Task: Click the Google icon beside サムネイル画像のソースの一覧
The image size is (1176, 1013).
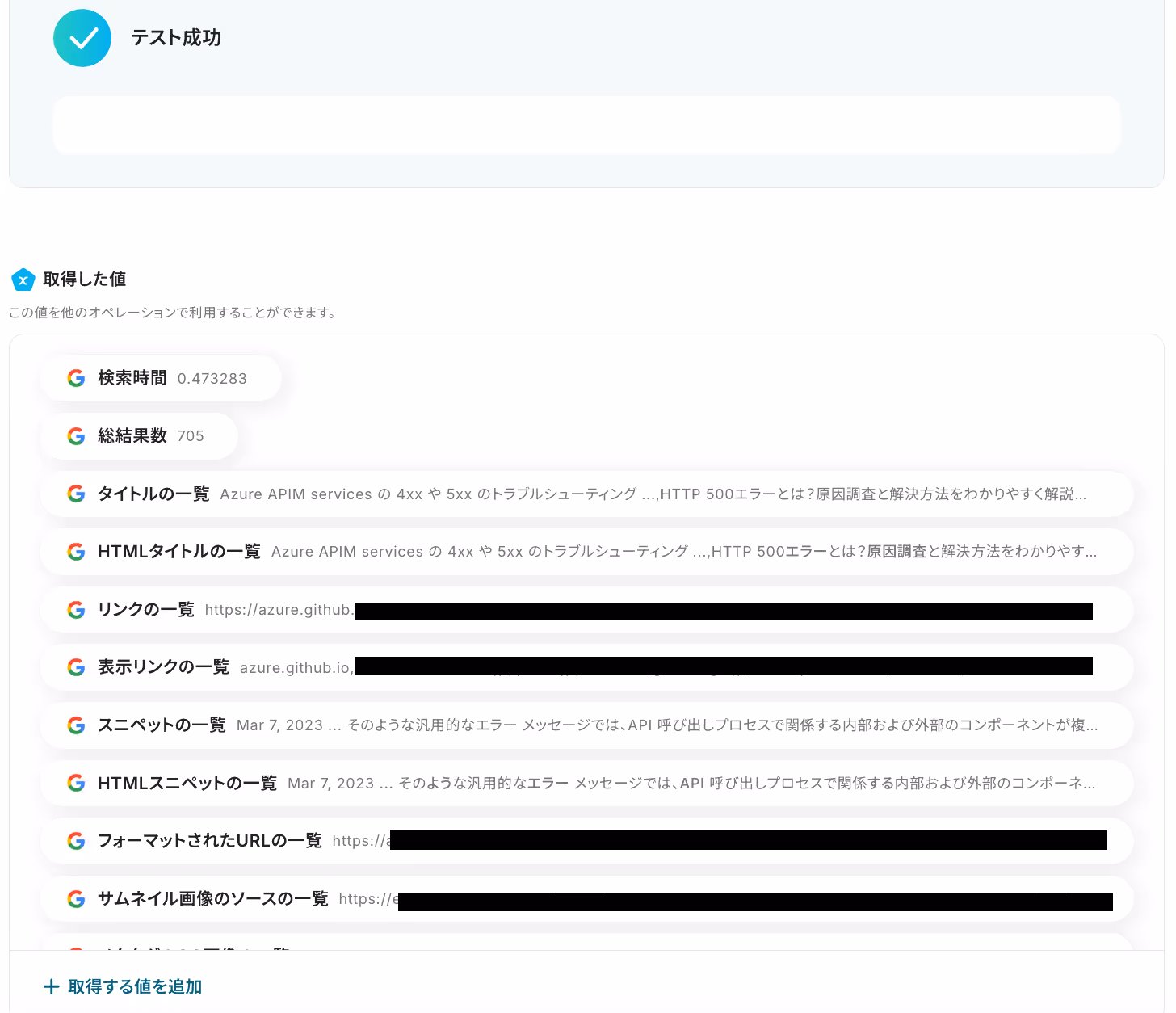Action: tap(76, 899)
